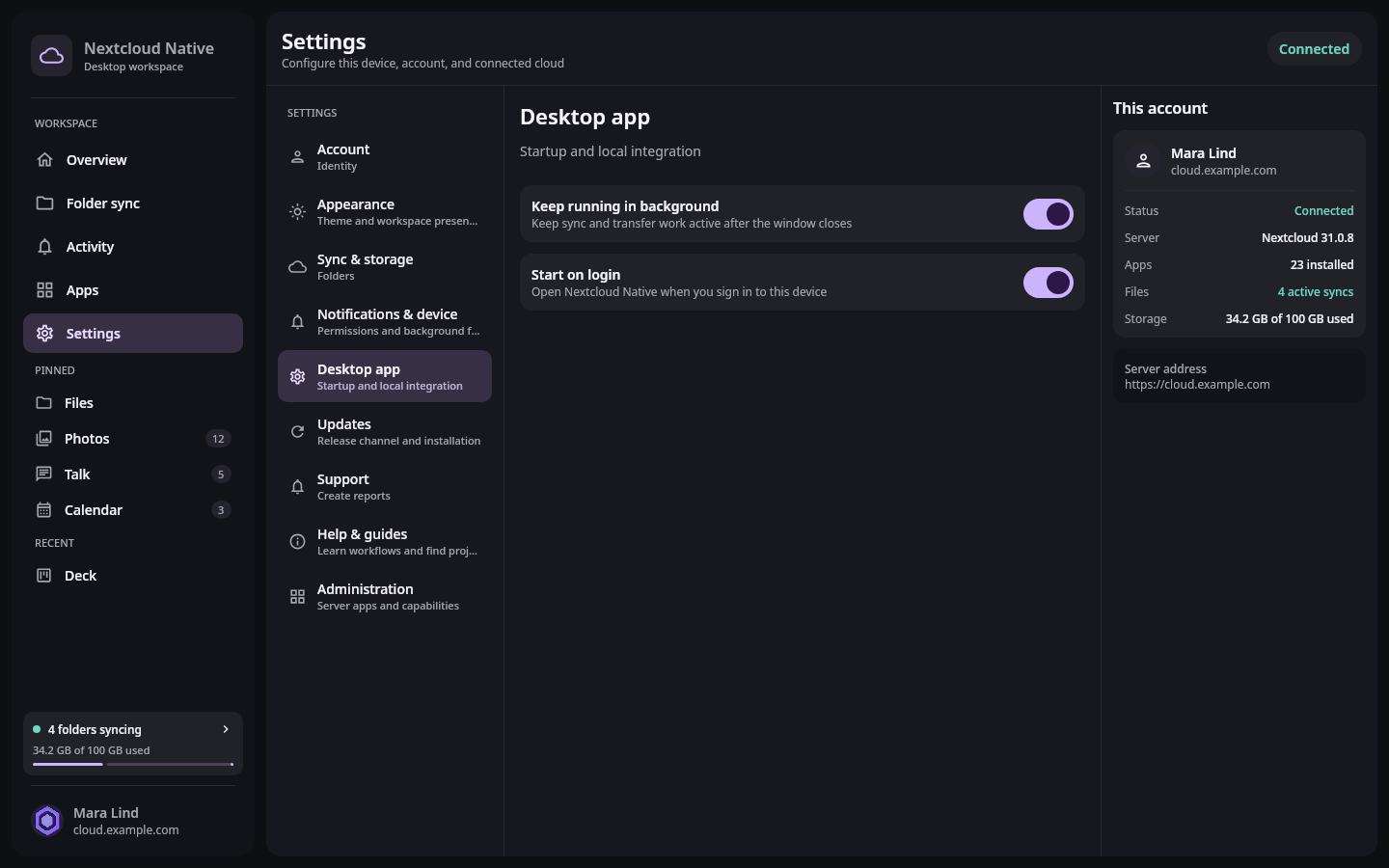Click the Nextcloud 31.0.8 server value
The image size is (1389, 868).
[x=1307, y=238]
